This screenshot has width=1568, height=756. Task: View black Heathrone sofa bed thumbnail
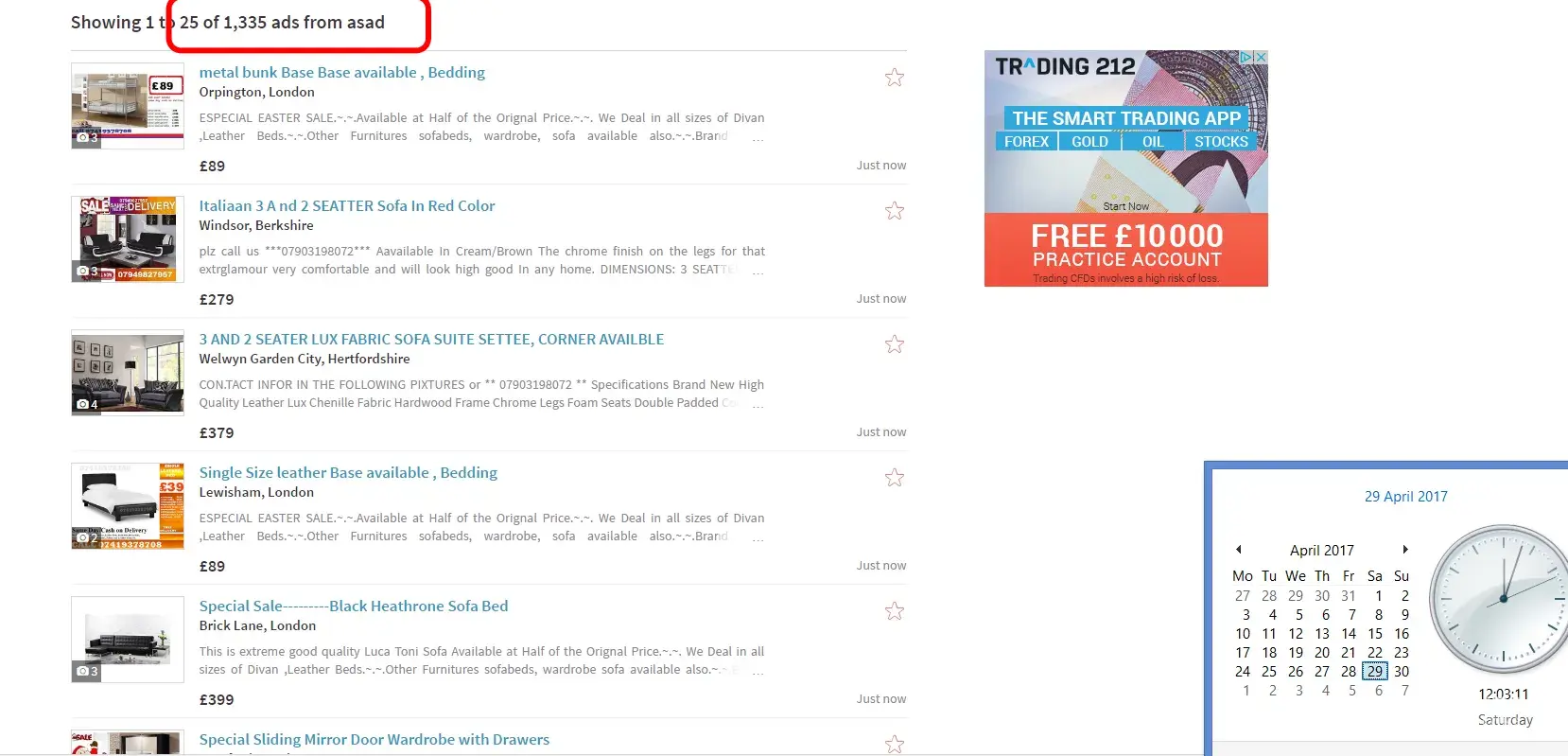pos(128,640)
